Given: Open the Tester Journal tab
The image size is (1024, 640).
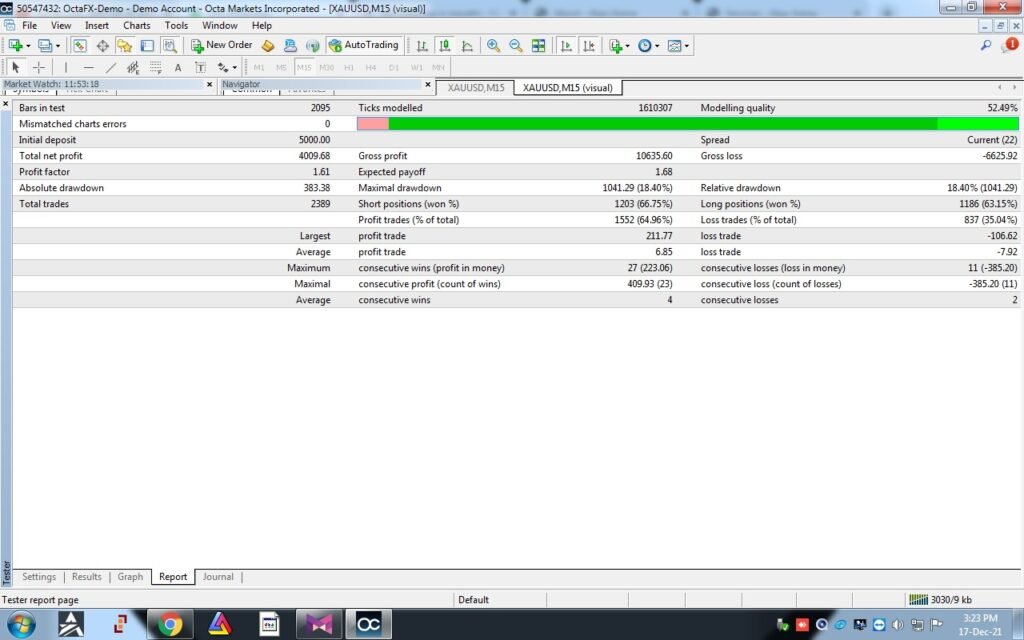Looking at the screenshot, I should point(217,577).
